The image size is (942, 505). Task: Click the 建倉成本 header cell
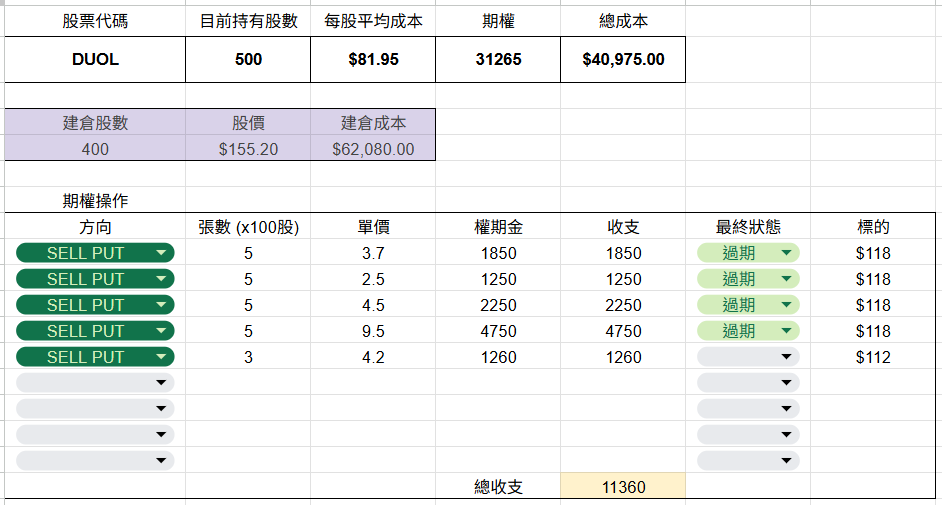coord(373,122)
